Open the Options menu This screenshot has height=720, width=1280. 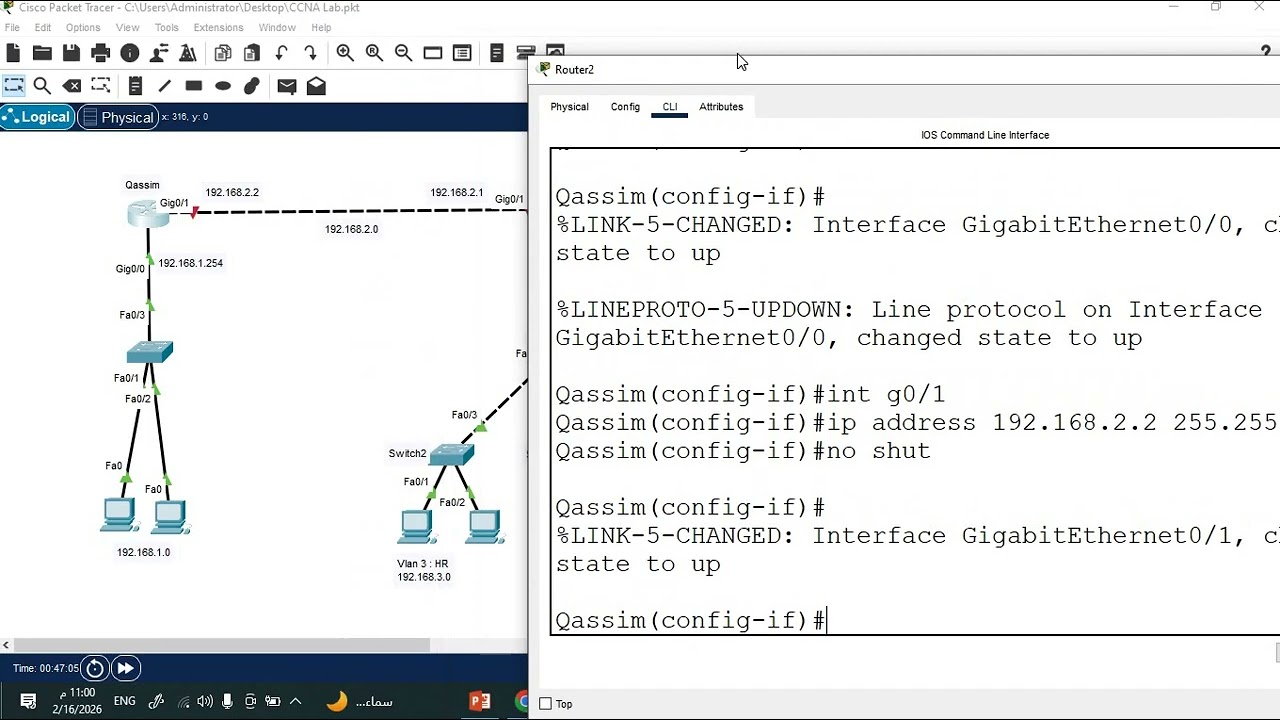[83, 28]
